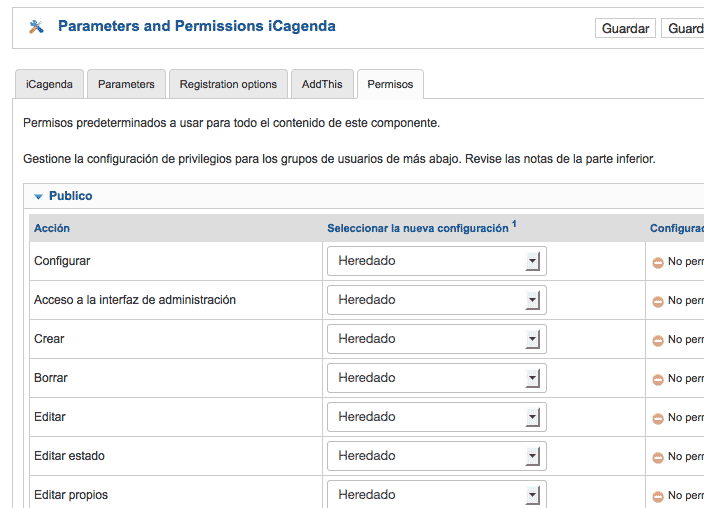Click the Parameters and Permissions iCagenda title
704x508 pixels.
pos(197,26)
